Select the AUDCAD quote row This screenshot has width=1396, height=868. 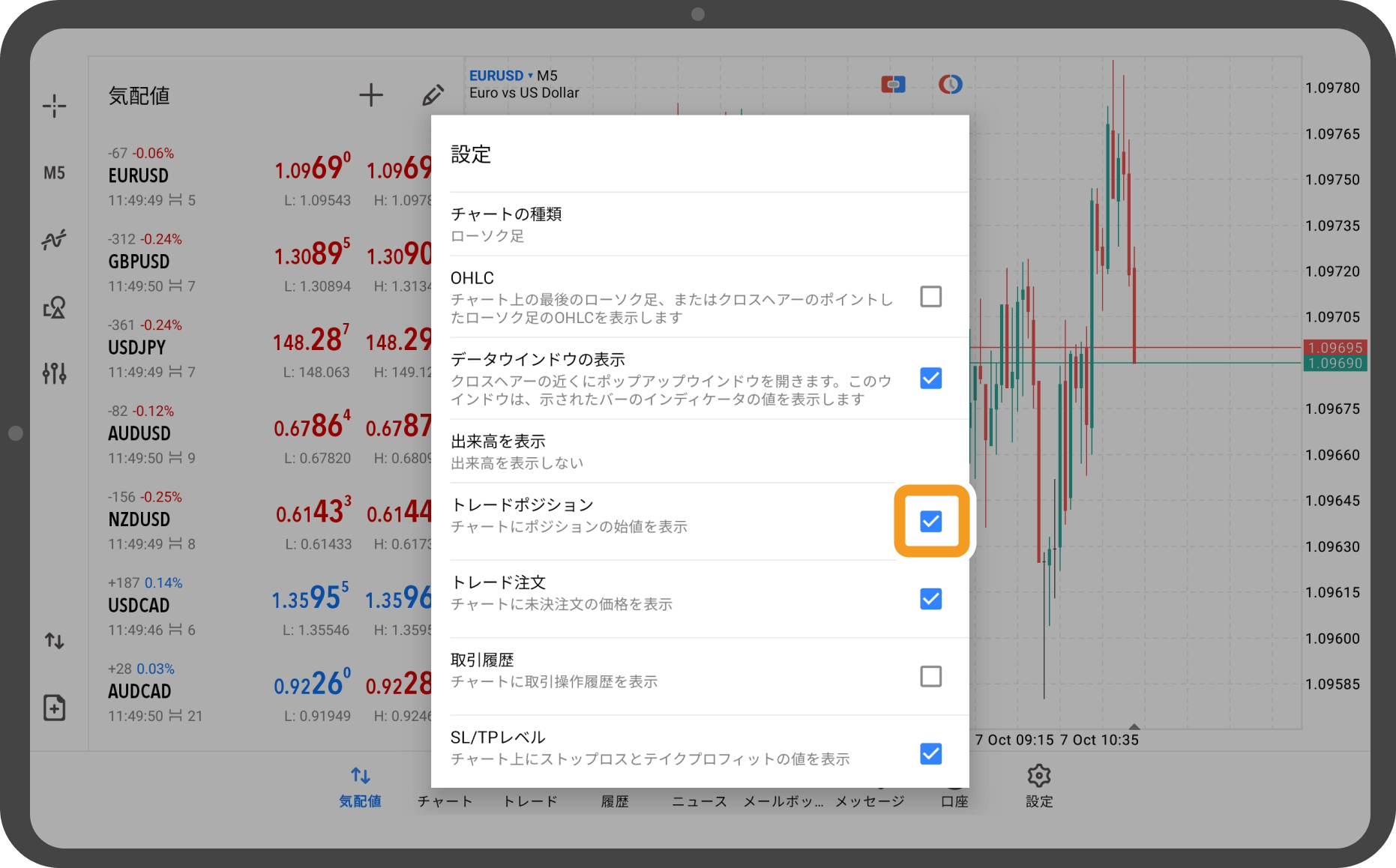pyautogui.click(x=260, y=693)
